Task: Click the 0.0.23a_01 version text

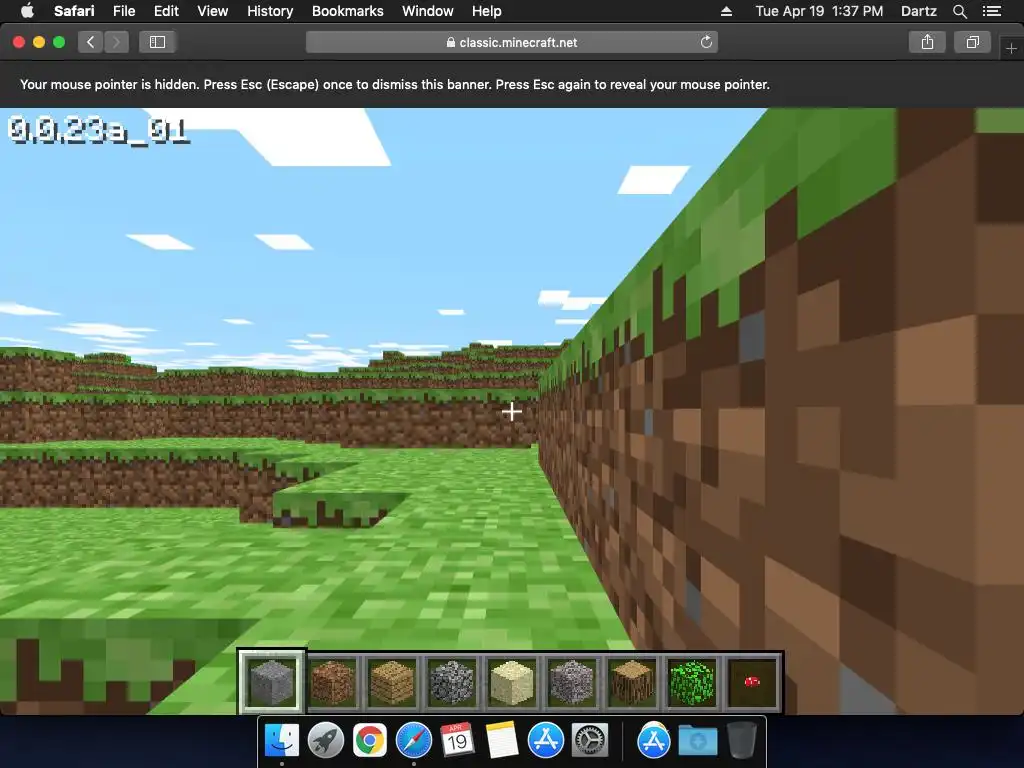Action: coord(99,131)
